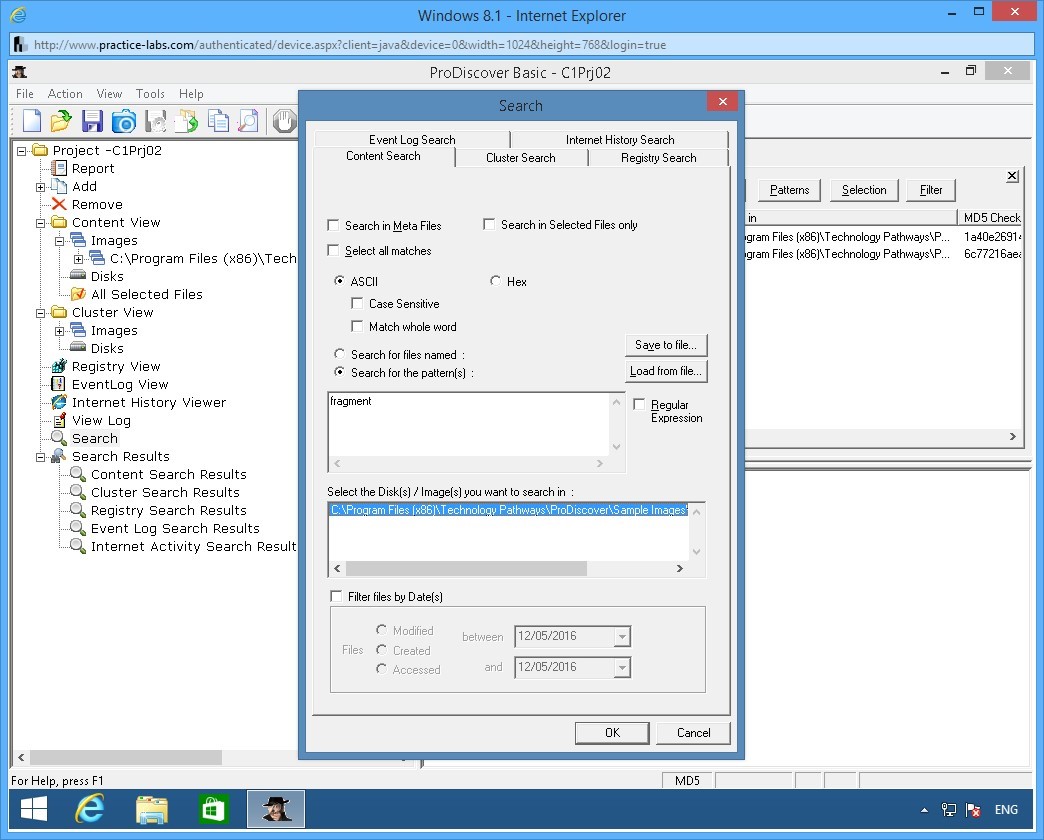Open the between date dropdown
This screenshot has width=1044, height=840.
(x=622, y=636)
